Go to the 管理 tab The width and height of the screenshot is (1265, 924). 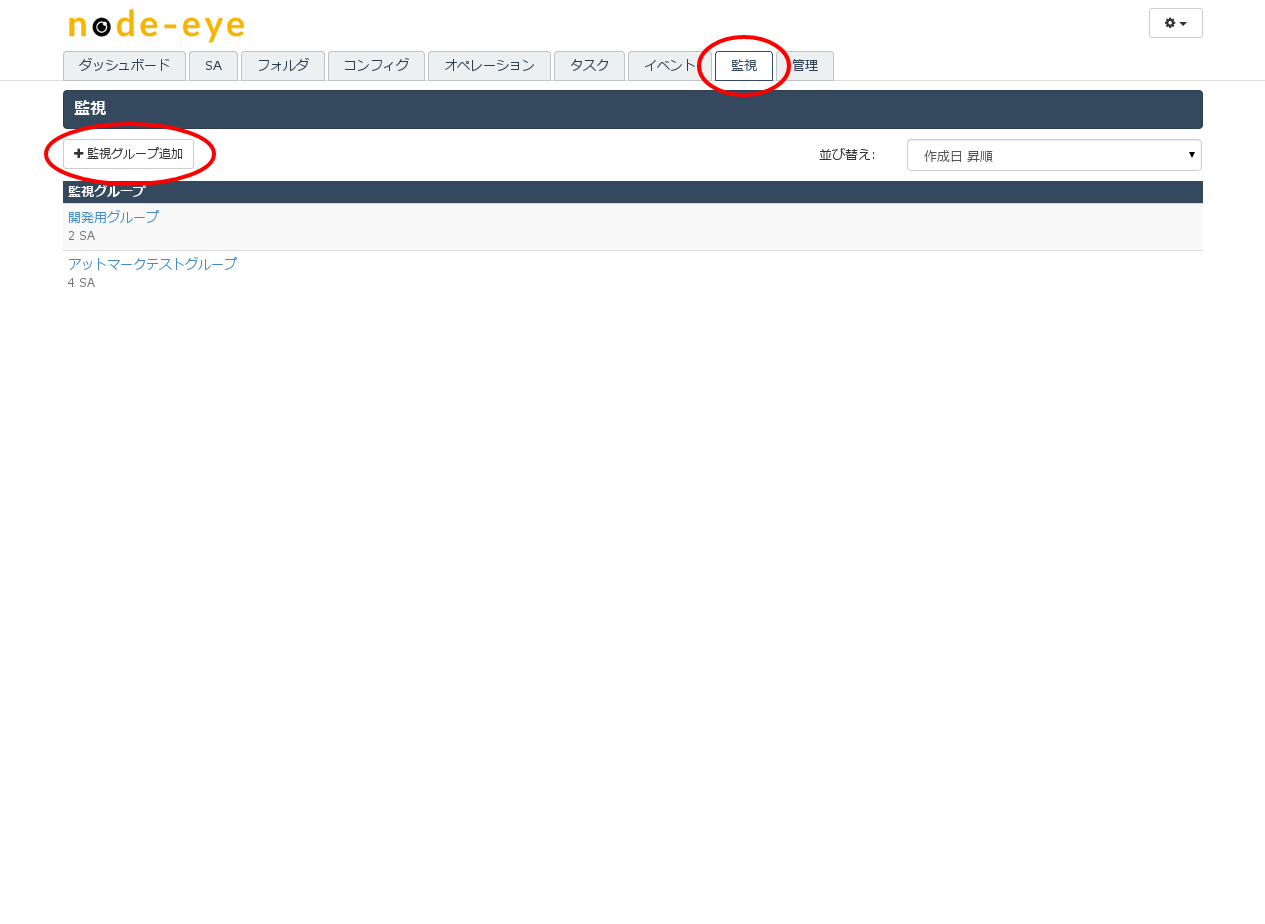point(805,65)
